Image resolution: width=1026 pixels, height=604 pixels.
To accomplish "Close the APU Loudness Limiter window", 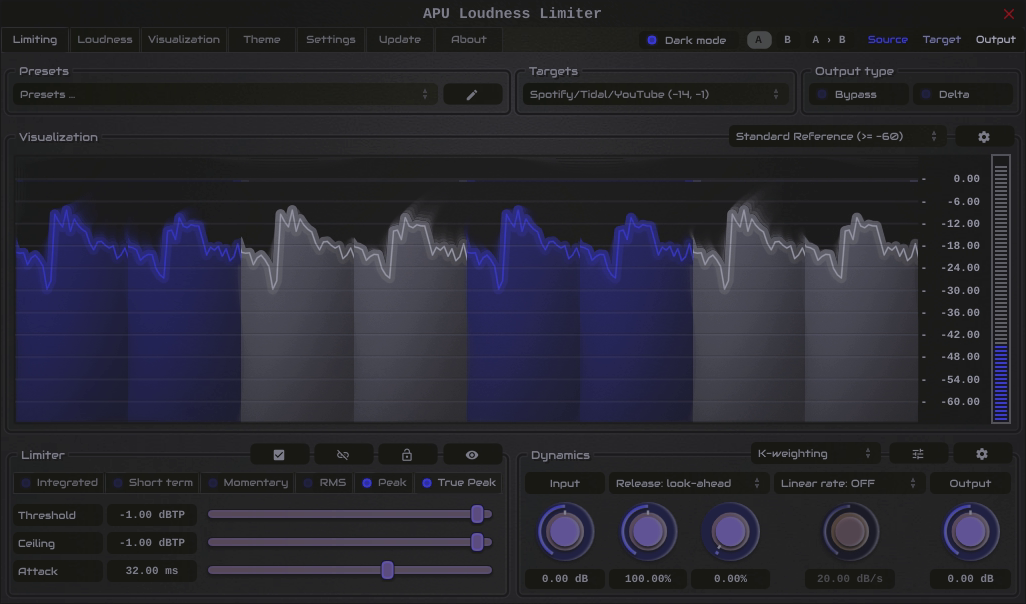I will pos(1008,14).
